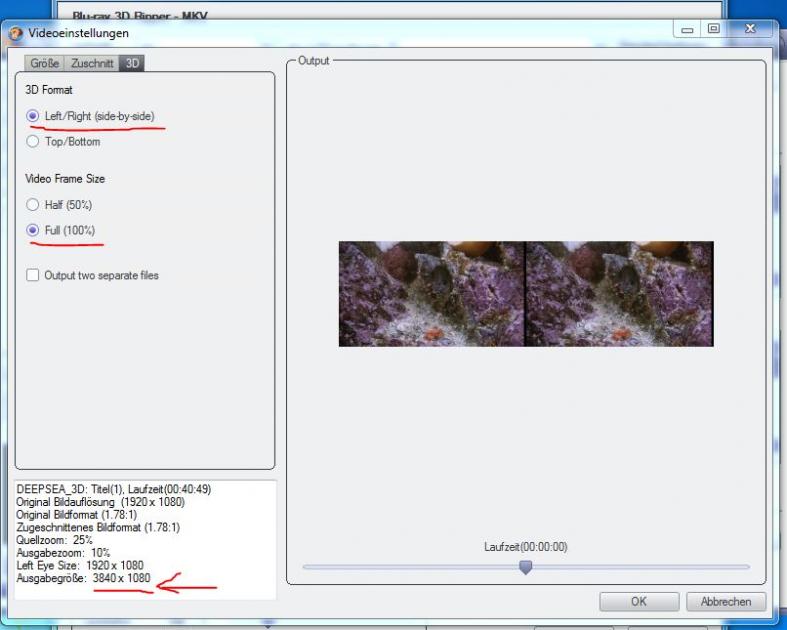The image size is (787, 630).
Task: Click the Original Bildformat (1.78:1) line
Action: 76,515
